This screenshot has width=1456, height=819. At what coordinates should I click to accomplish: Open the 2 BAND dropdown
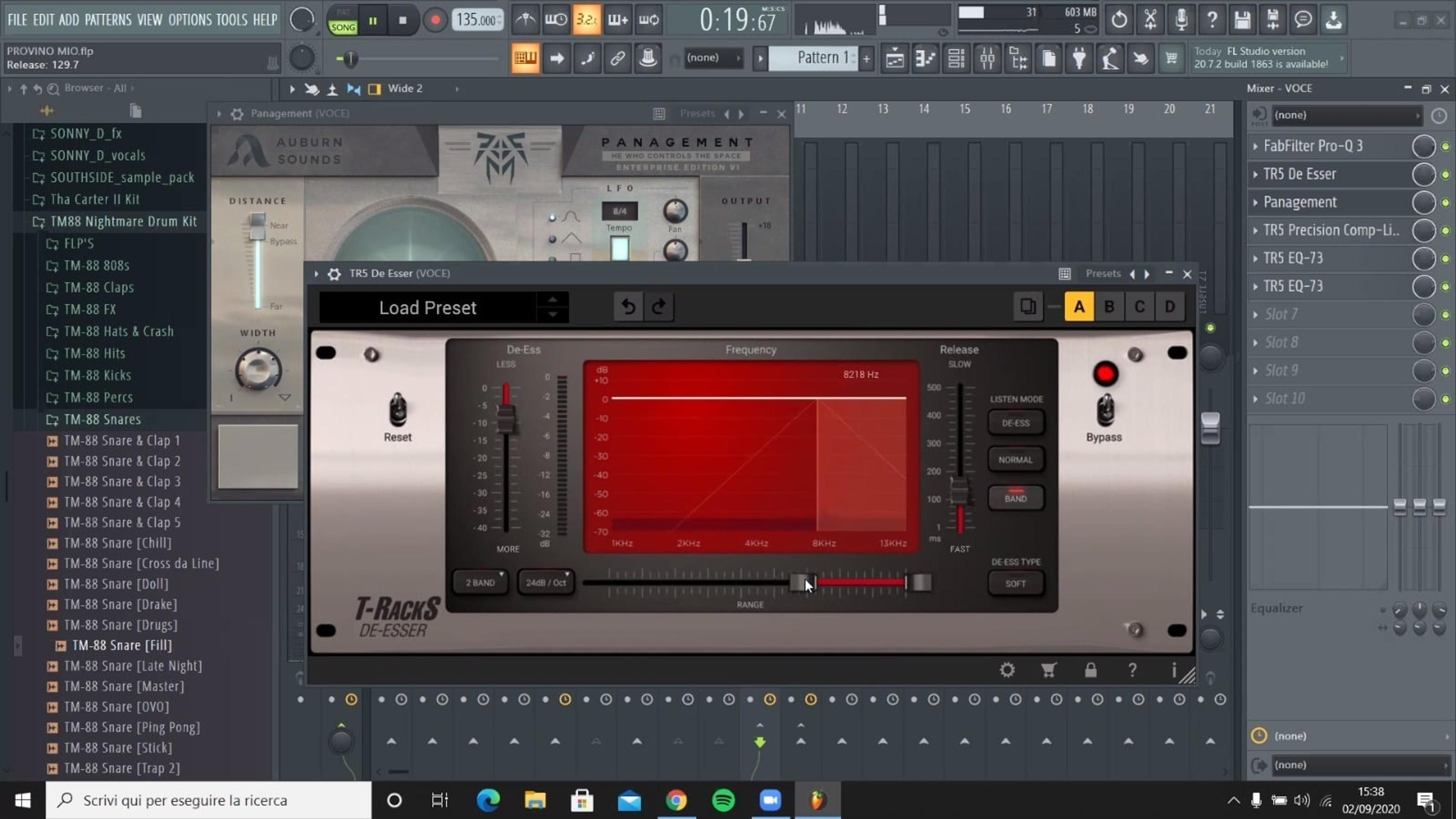click(x=480, y=582)
